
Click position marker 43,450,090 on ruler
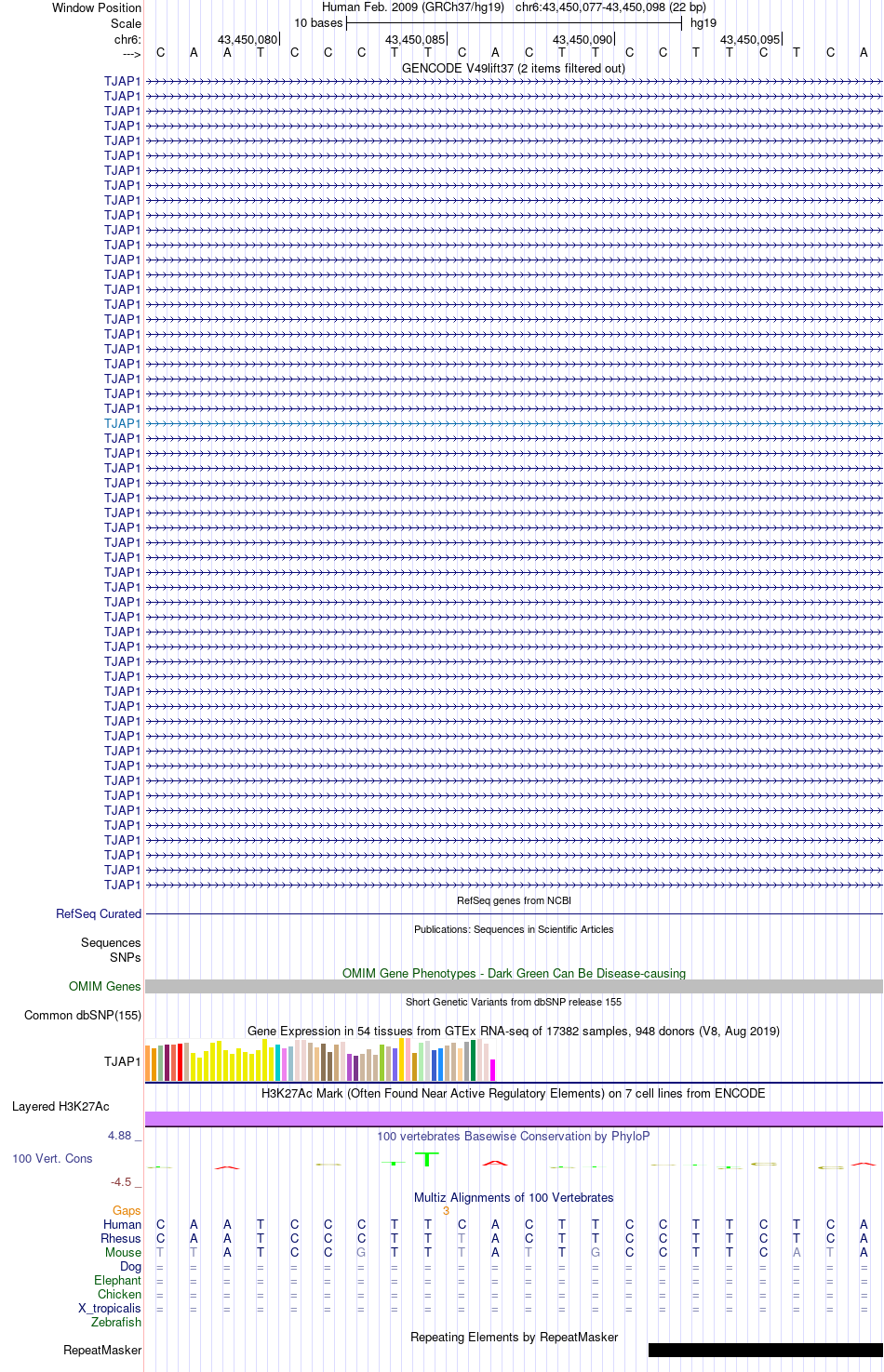583,39
